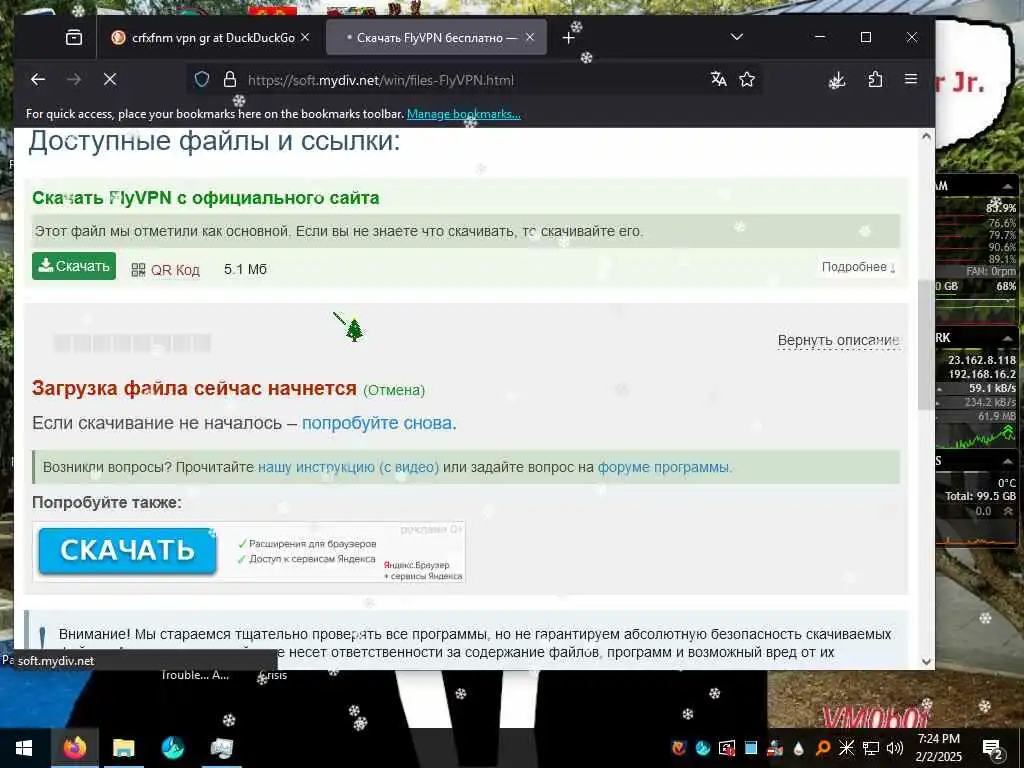The height and width of the screenshot is (768, 1024).
Task: Click the scrollbar up arrow
Action: (x=925, y=136)
